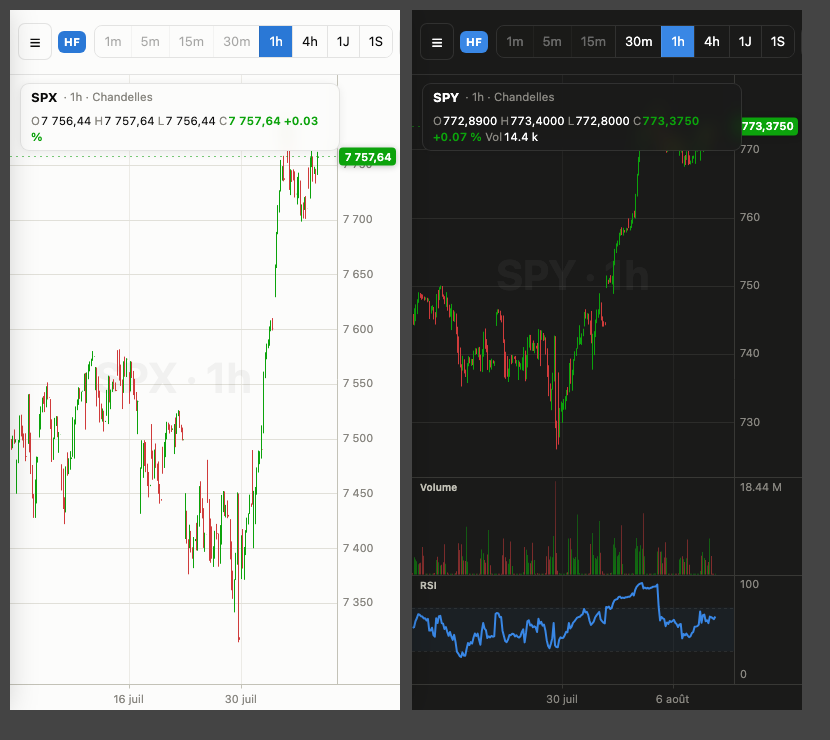830x740 pixels.
Task: Select 1h timeframe in SPY chart
Action: tap(678, 42)
